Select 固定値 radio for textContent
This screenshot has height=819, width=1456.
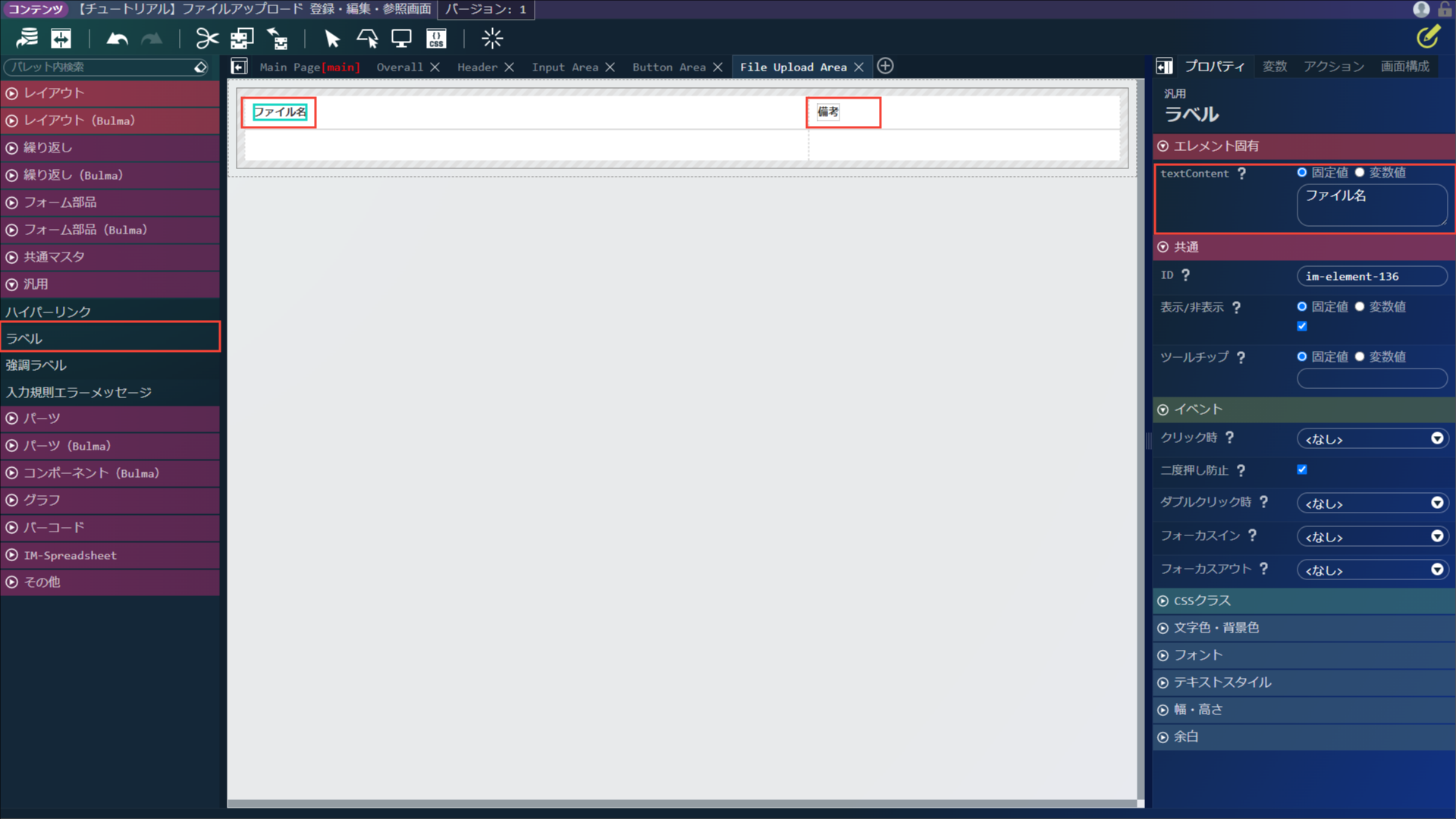click(1302, 172)
